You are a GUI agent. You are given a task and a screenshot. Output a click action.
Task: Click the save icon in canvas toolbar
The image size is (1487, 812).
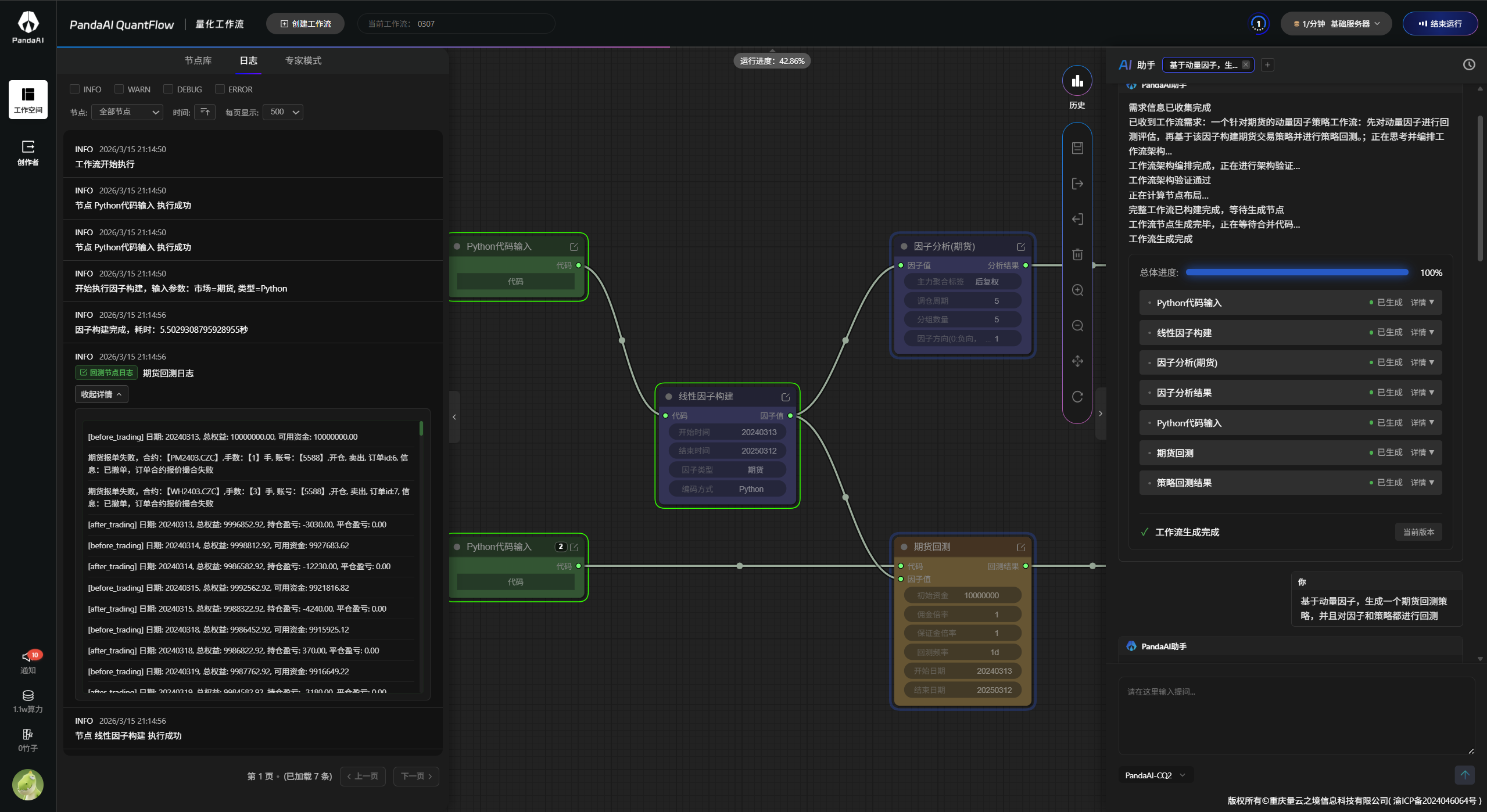(x=1077, y=148)
